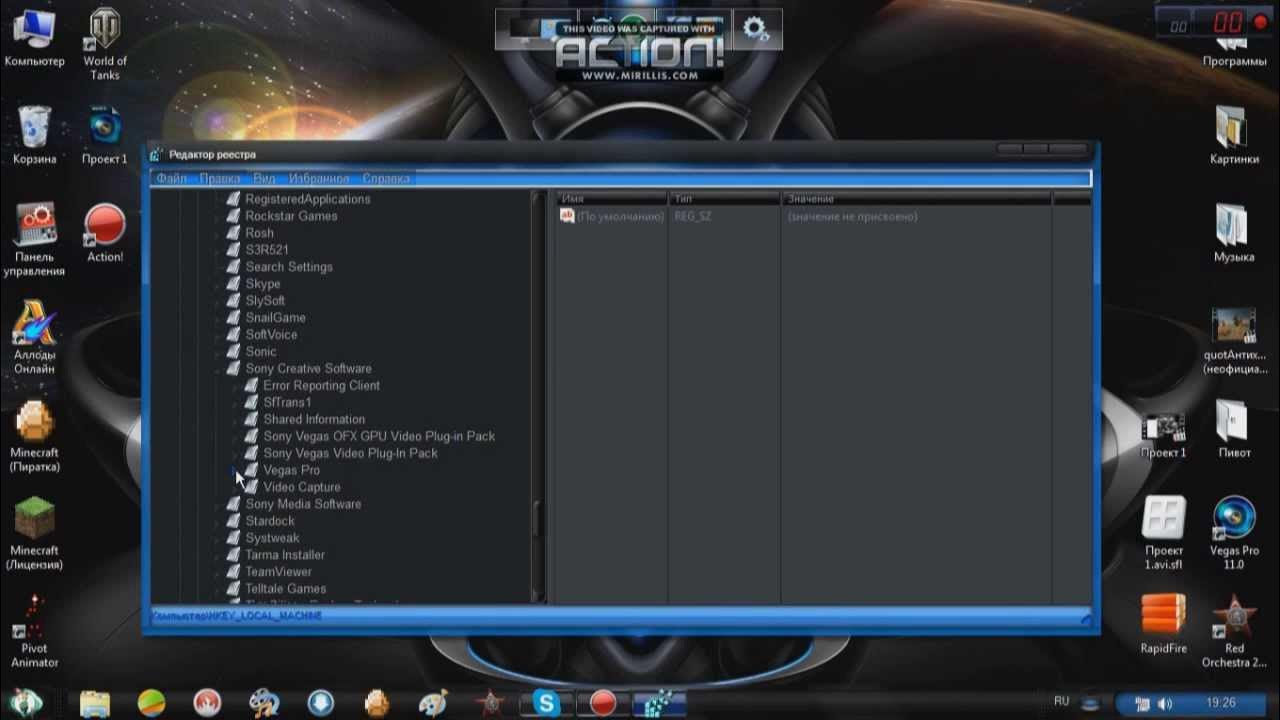Click the Shared Information folder icon
Viewport: 1280px width, 720px height.
pos(251,419)
